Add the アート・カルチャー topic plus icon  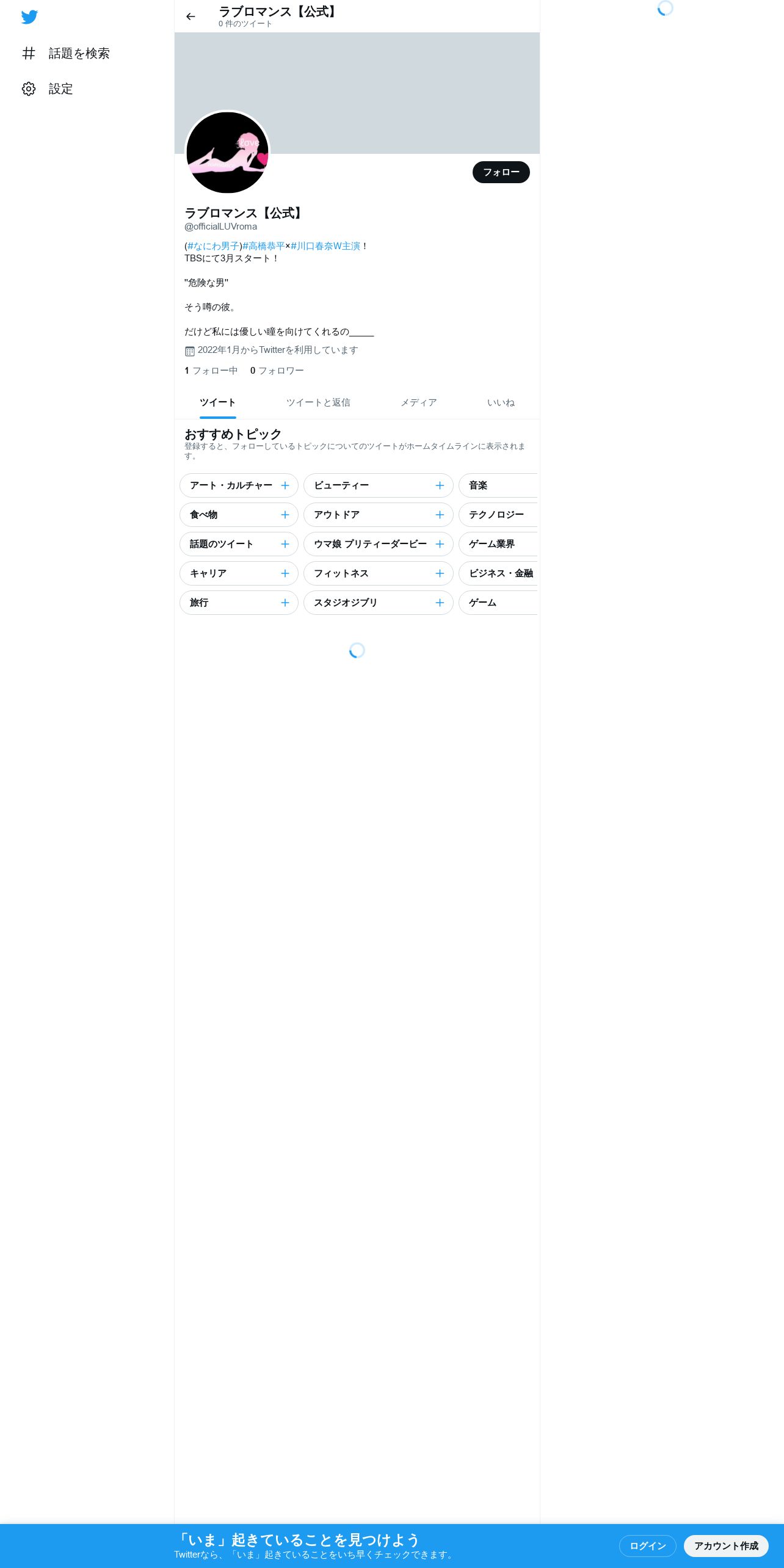pyautogui.click(x=285, y=485)
